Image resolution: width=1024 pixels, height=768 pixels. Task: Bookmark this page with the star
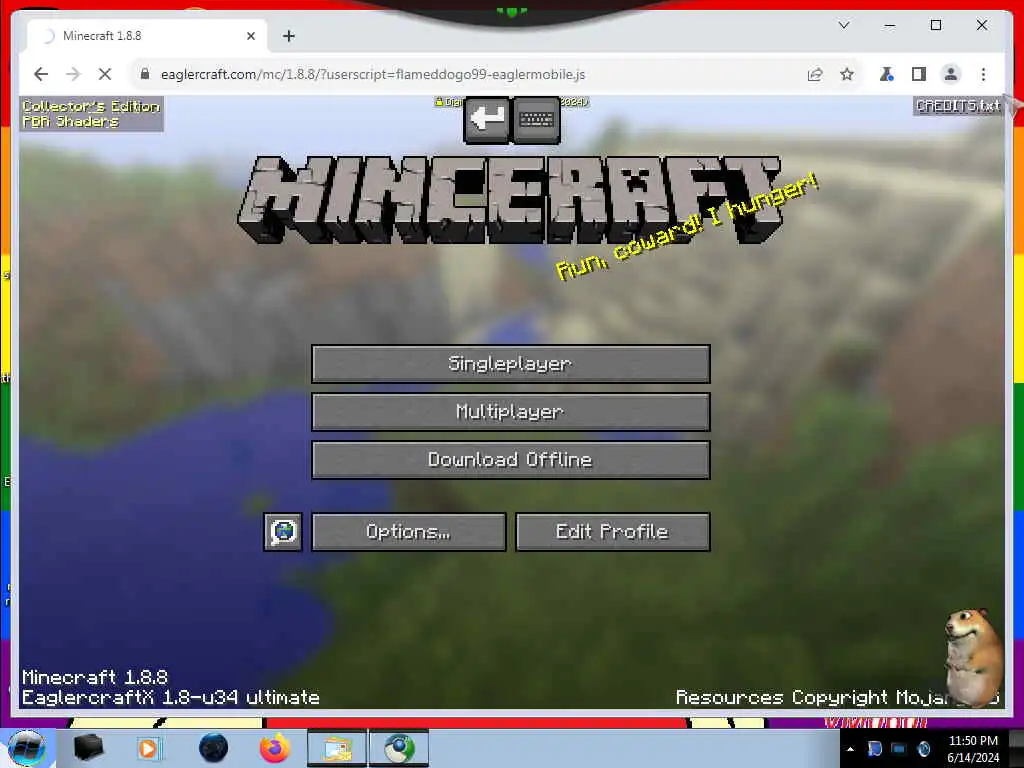[x=847, y=74]
